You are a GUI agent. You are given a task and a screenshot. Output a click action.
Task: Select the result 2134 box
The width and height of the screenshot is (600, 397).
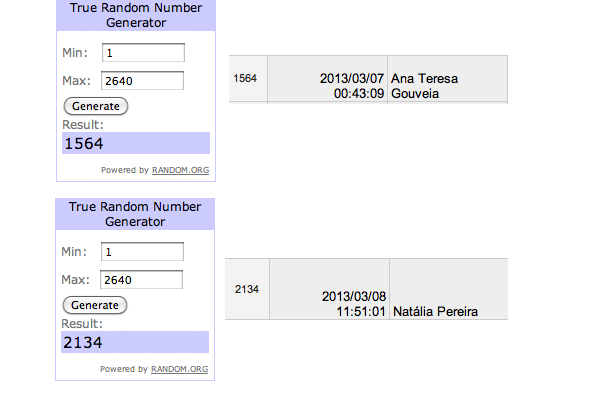(x=135, y=342)
